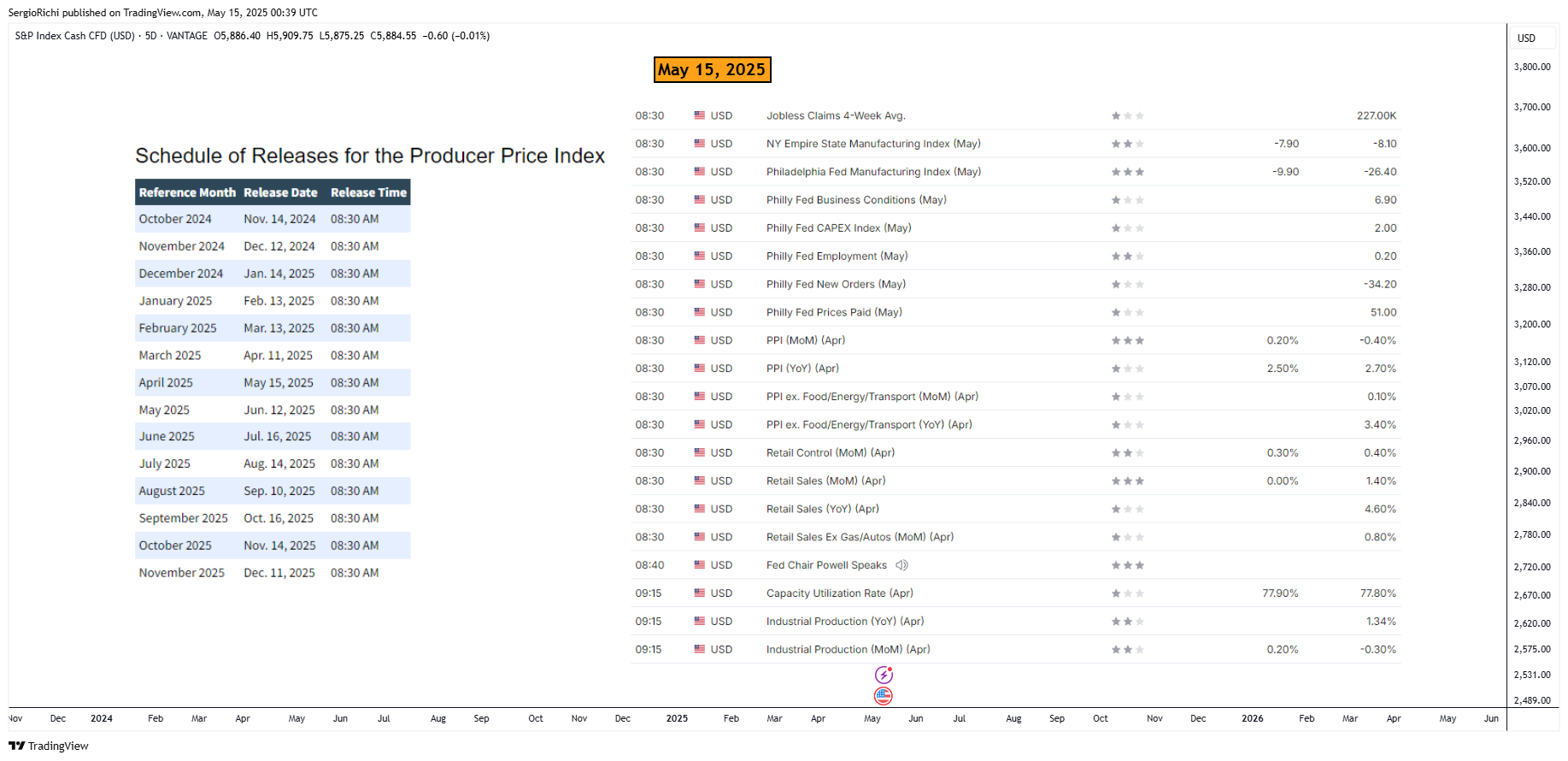Click the US flag in the Retail Control (MoM) row
This screenshot has width=1568, height=761.
(x=700, y=453)
